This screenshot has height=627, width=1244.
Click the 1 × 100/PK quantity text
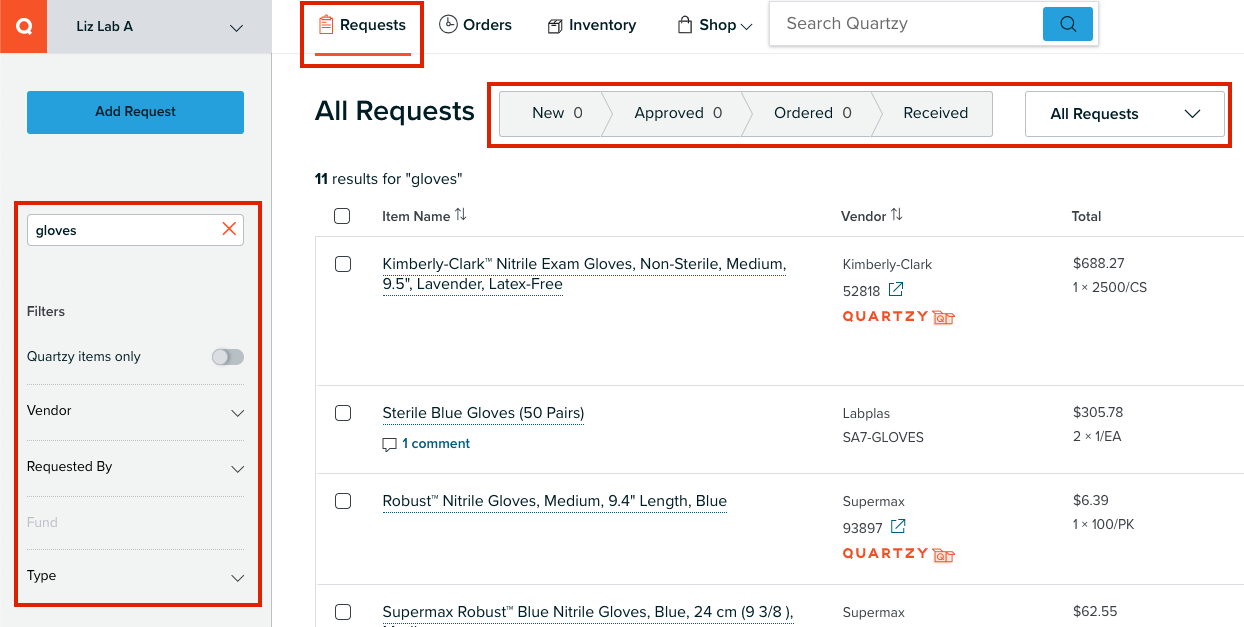[x=1103, y=524]
